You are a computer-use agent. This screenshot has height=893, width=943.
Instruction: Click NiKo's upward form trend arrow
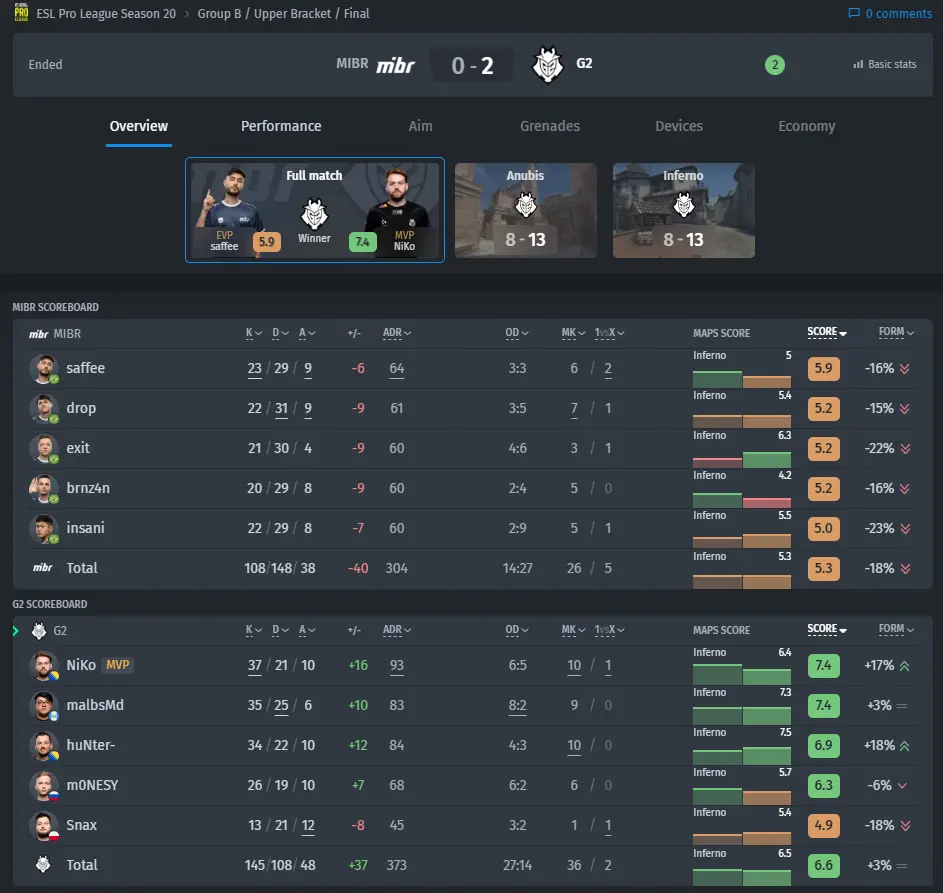(905, 666)
